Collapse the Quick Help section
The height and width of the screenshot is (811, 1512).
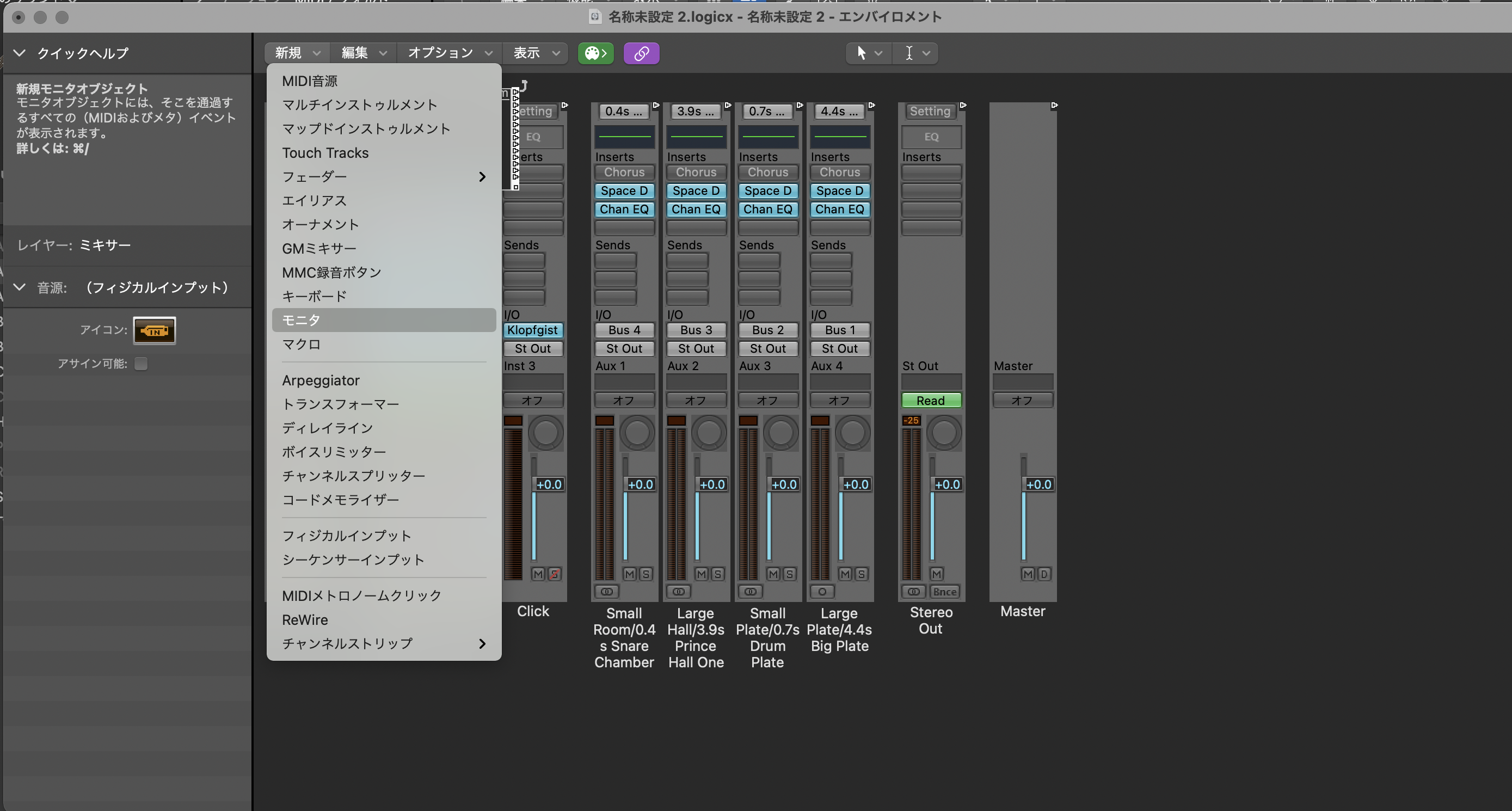20,53
